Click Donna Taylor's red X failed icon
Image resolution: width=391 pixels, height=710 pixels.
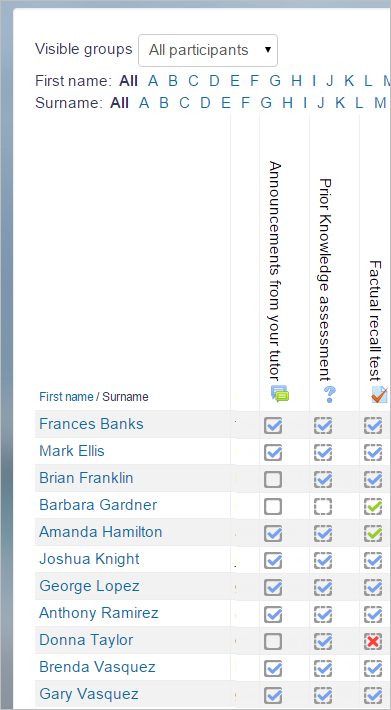click(373, 642)
